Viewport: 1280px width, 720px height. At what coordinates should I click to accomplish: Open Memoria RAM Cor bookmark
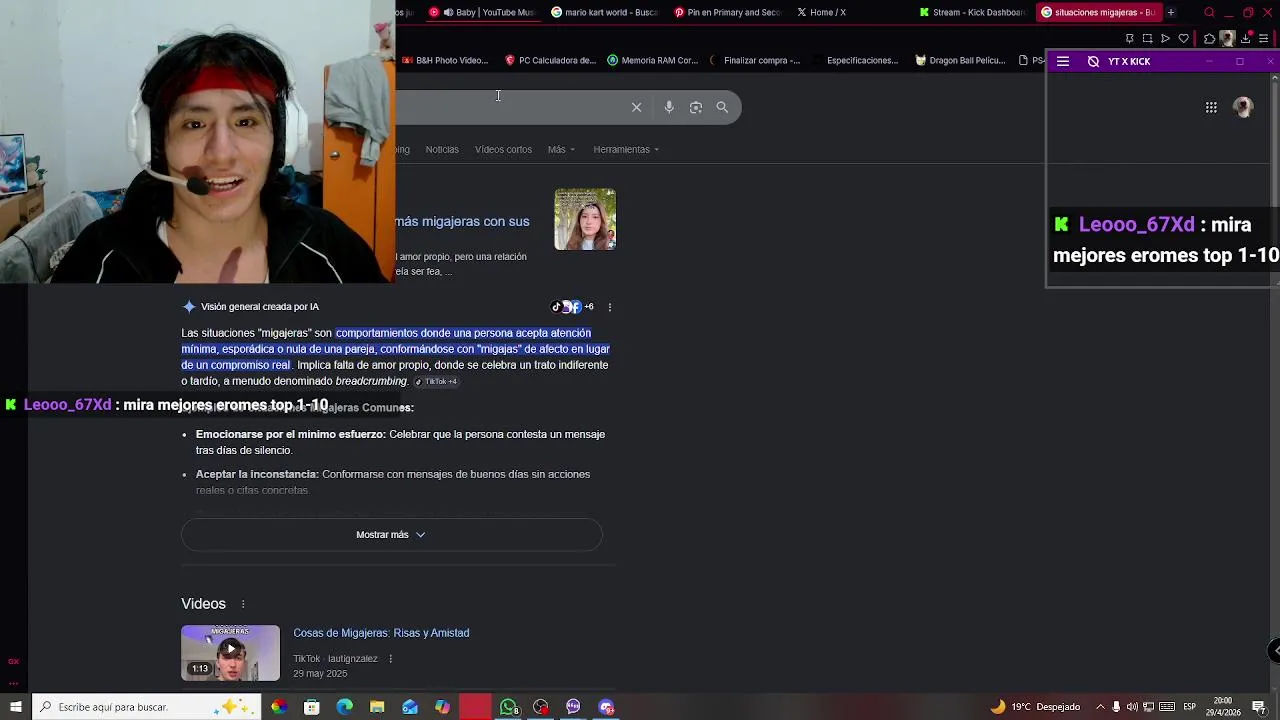[653, 61]
